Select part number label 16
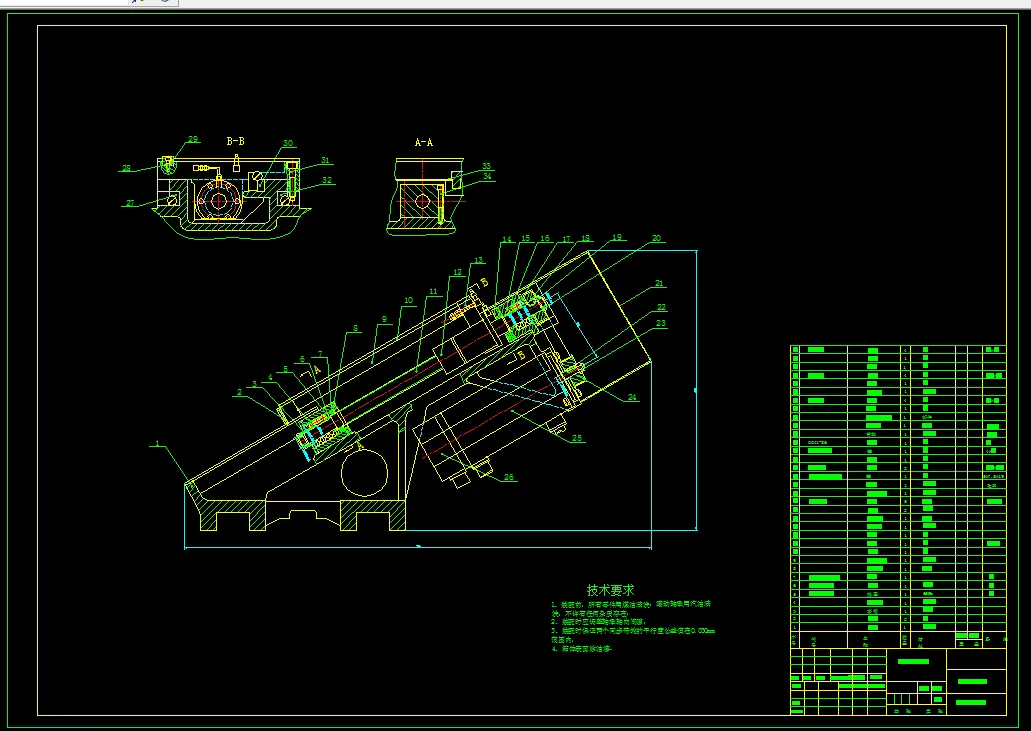 click(x=545, y=239)
